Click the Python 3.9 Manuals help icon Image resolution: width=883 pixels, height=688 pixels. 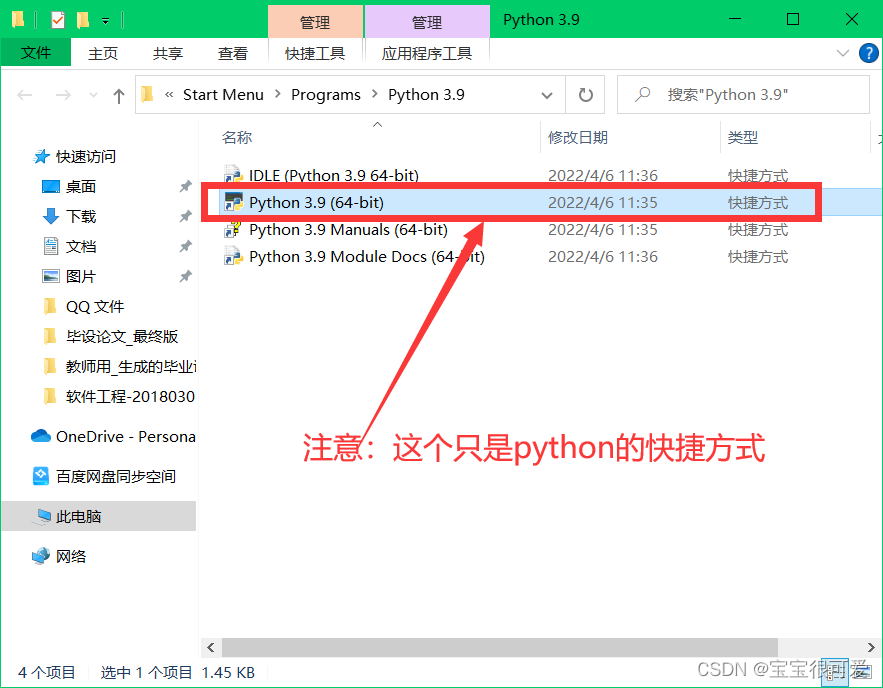pos(233,230)
